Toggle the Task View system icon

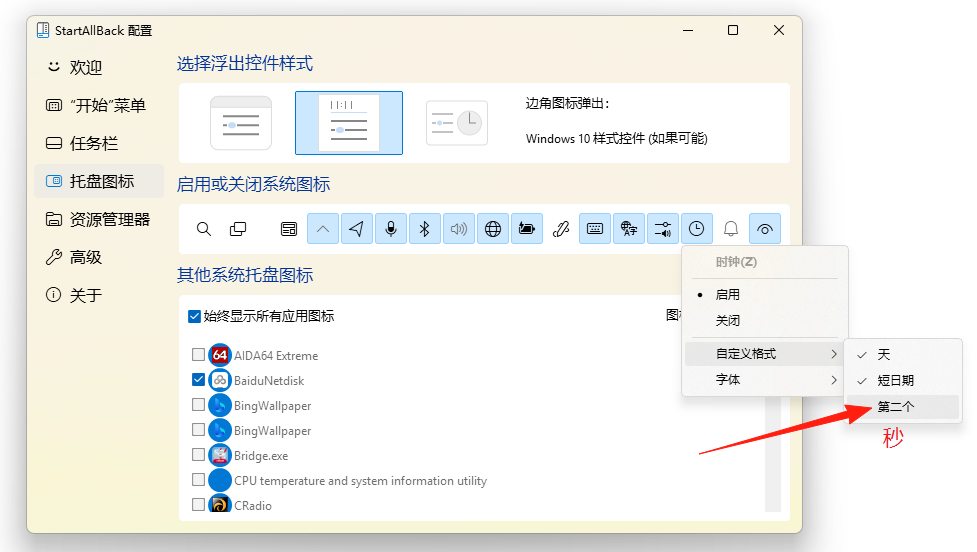tap(238, 229)
